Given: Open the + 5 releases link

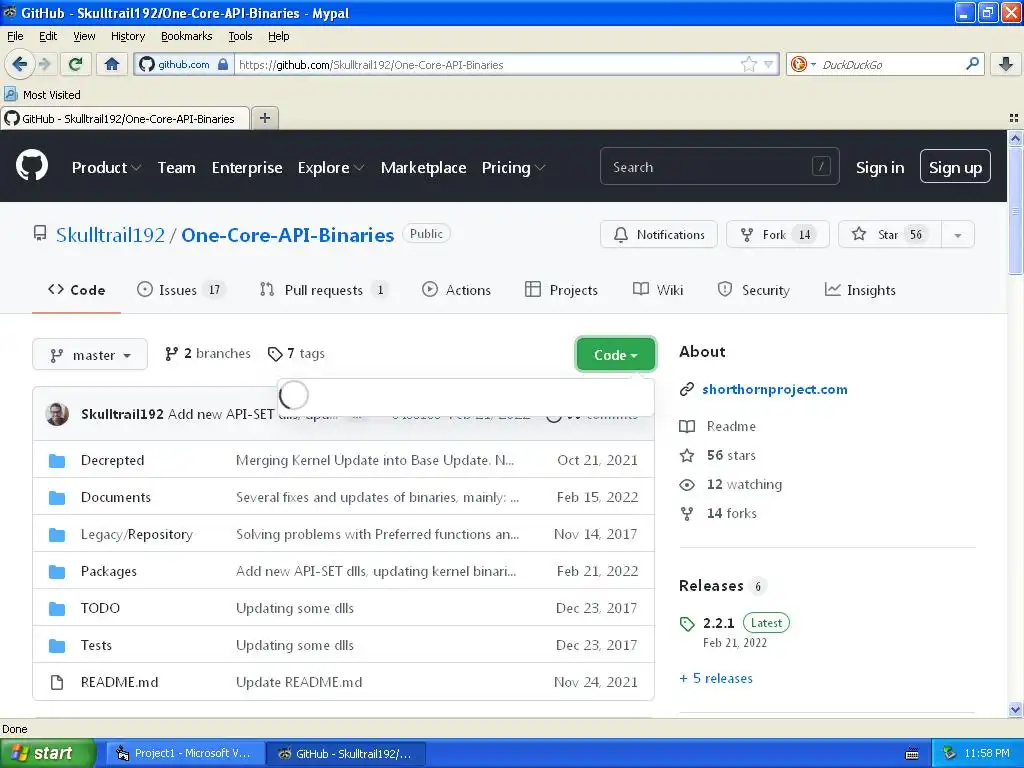Looking at the screenshot, I should pos(716,679).
